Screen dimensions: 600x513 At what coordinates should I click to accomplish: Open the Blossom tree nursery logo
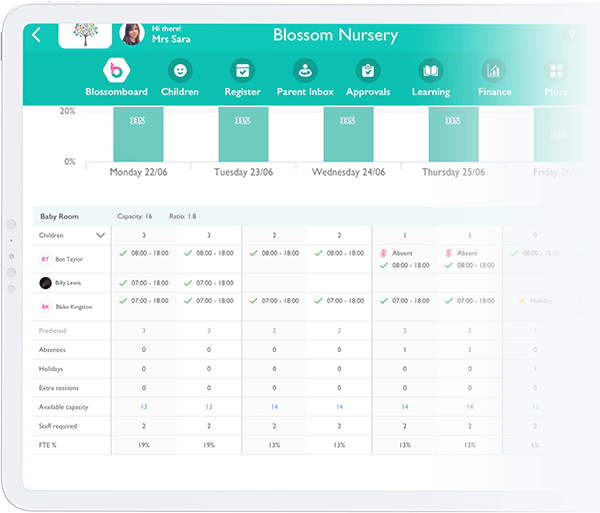pos(85,35)
